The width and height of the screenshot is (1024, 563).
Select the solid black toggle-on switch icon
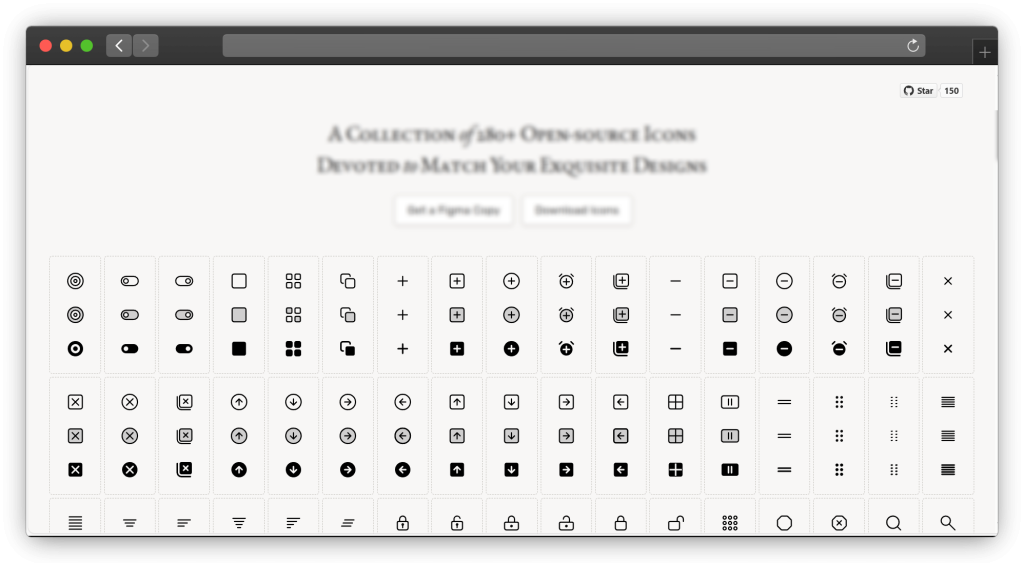(x=184, y=348)
